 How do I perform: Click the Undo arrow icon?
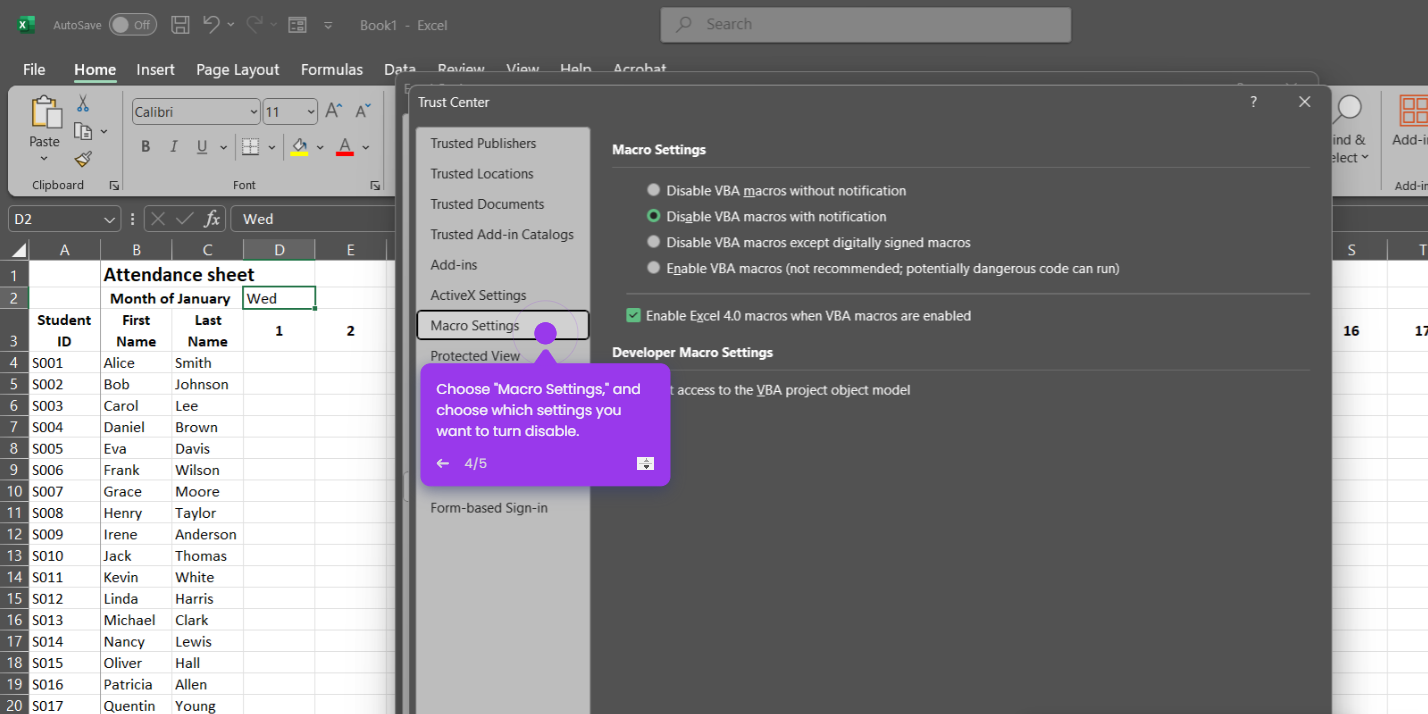(210, 25)
